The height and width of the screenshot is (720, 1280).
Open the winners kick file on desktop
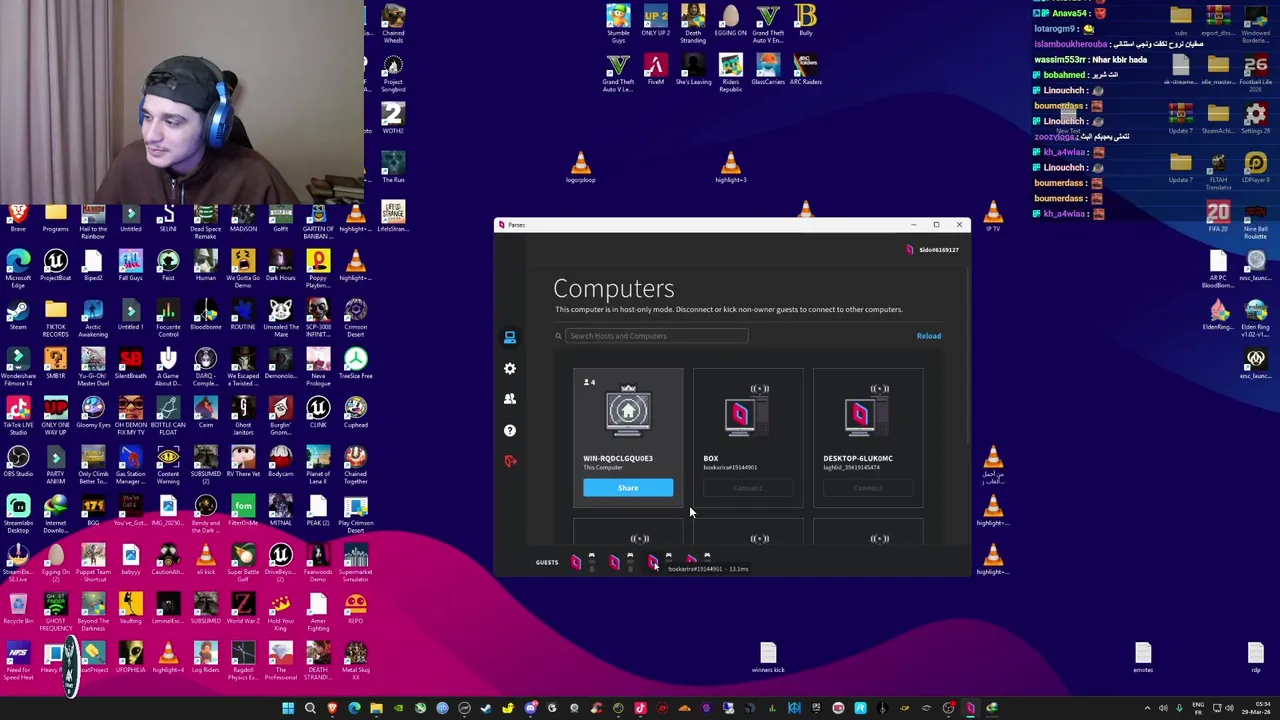pos(768,657)
